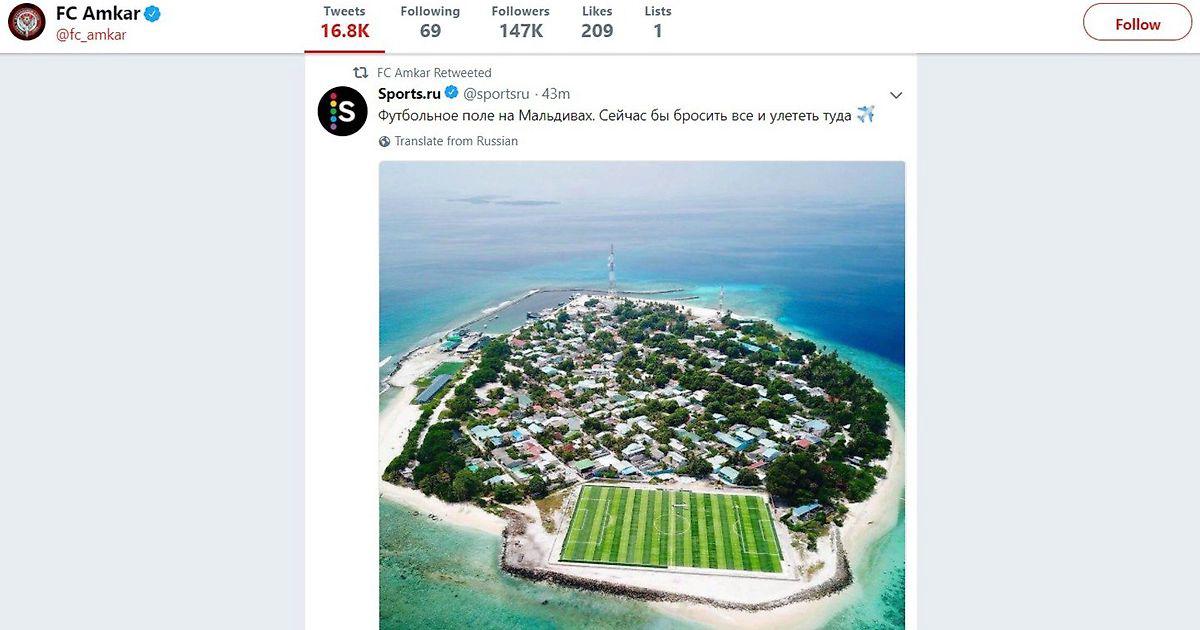1200x630 pixels.
Task: Open the Followers tab
Action: click(520, 22)
